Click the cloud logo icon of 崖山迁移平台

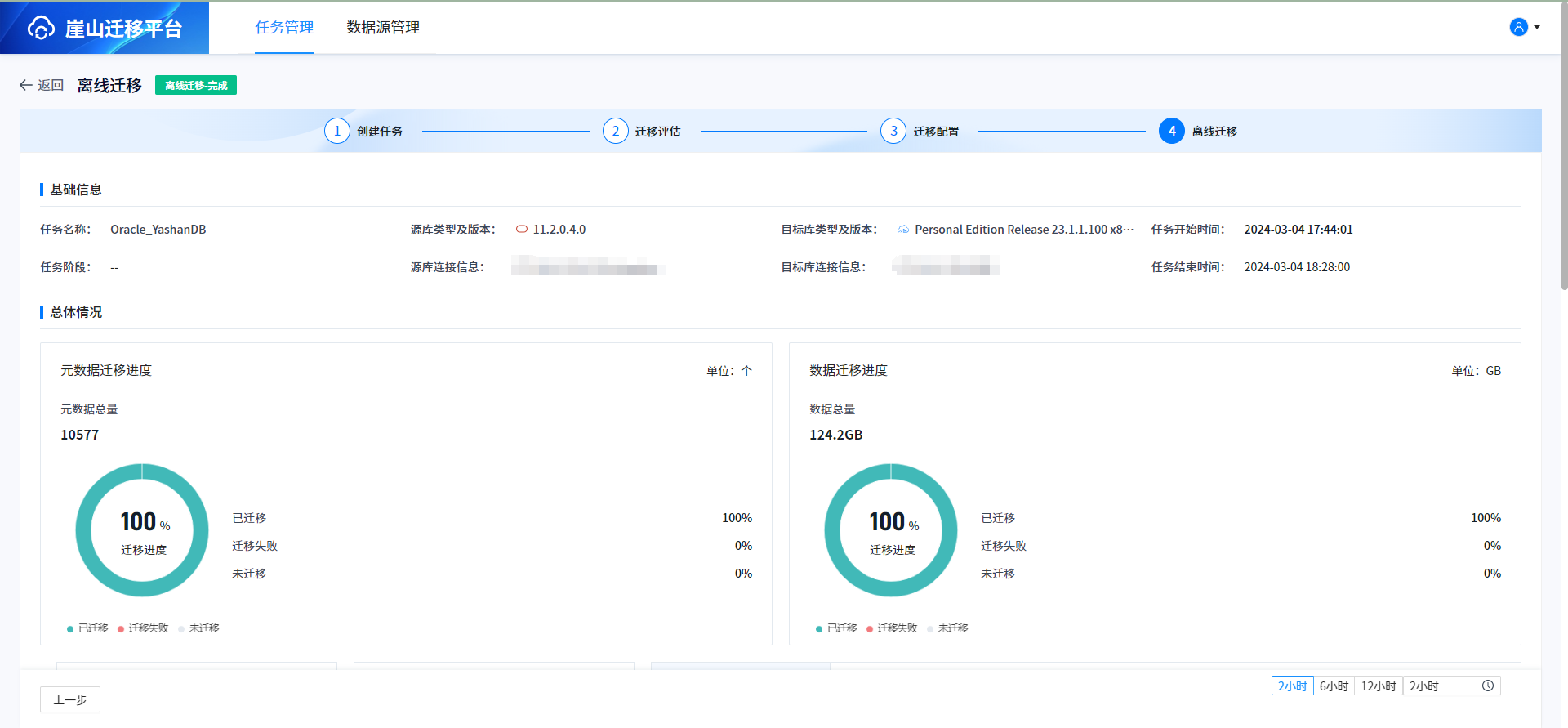(41, 28)
